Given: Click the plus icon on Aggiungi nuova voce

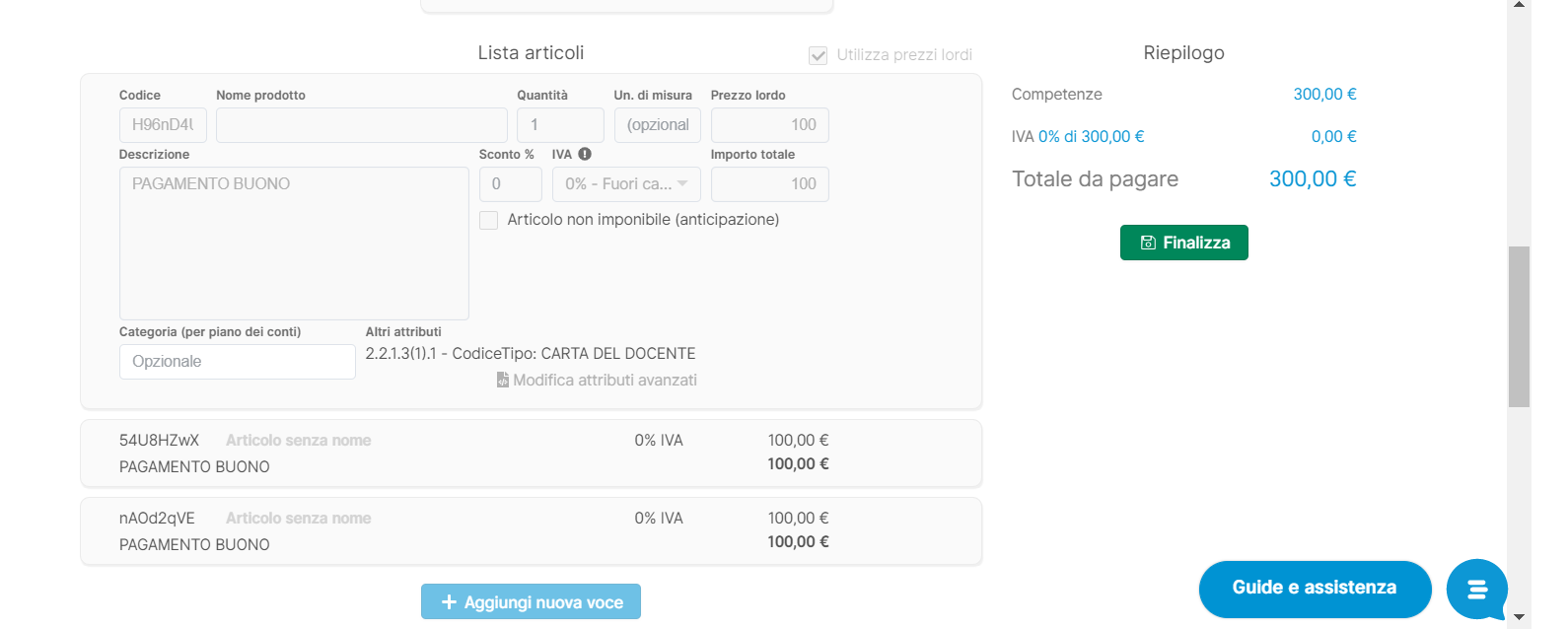Looking at the screenshot, I should point(450,601).
